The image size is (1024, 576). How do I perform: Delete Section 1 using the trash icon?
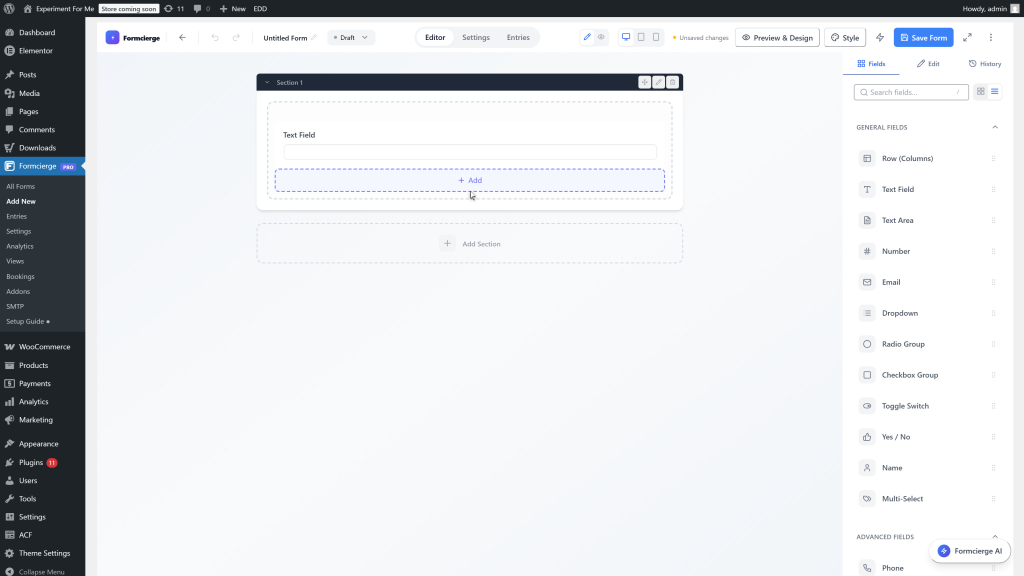coord(673,82)
